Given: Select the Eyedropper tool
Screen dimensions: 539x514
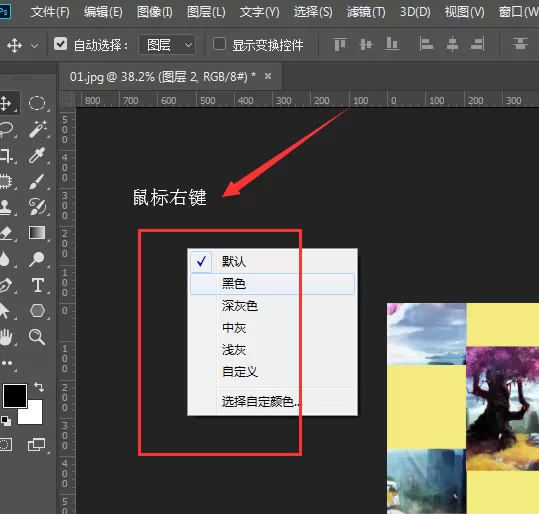Looking at the screenshot, I should click(x=37, y=155).
